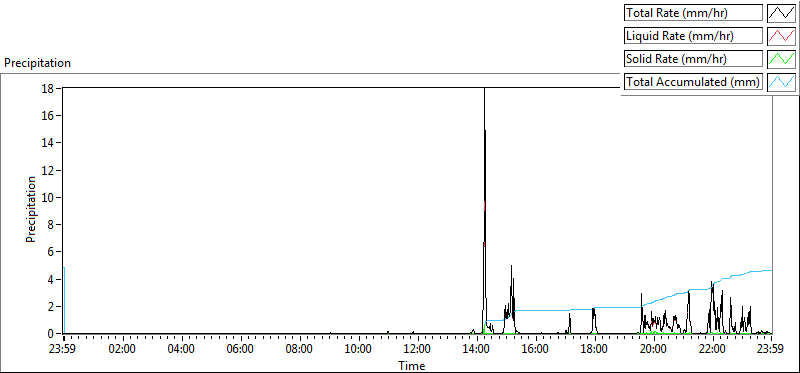Click the 12:00 x-axis tick label
The image size is (800, 373).
[x=418, y=350]
